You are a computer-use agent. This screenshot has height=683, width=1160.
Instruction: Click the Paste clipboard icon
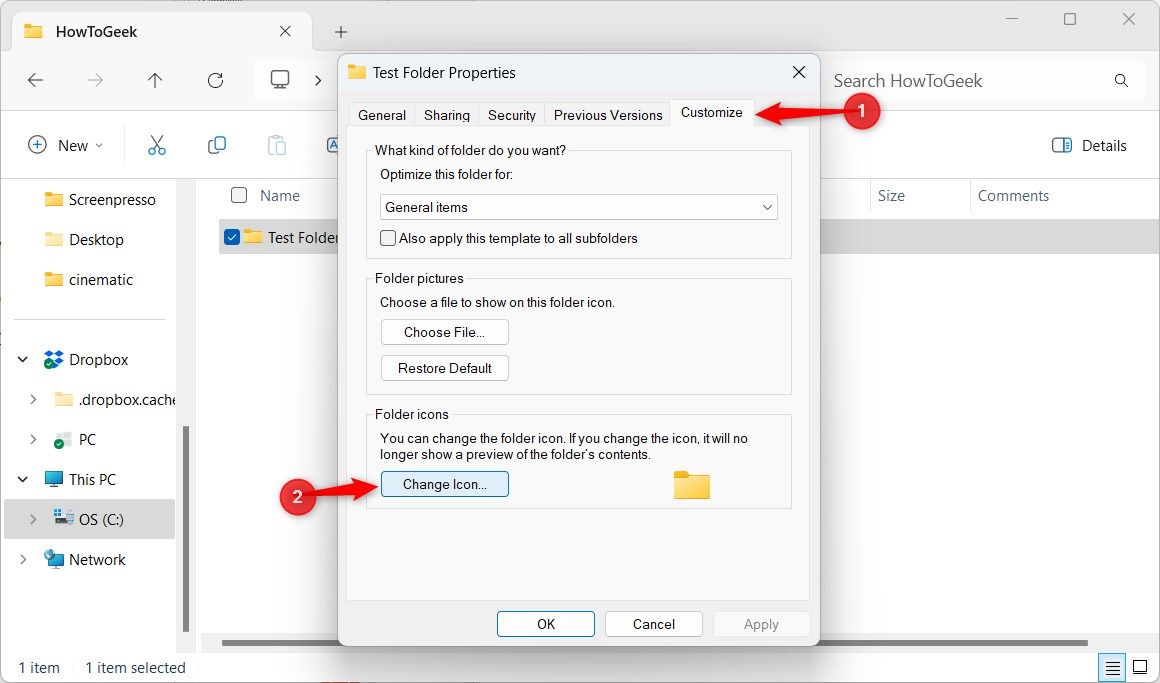coord(277,145)
